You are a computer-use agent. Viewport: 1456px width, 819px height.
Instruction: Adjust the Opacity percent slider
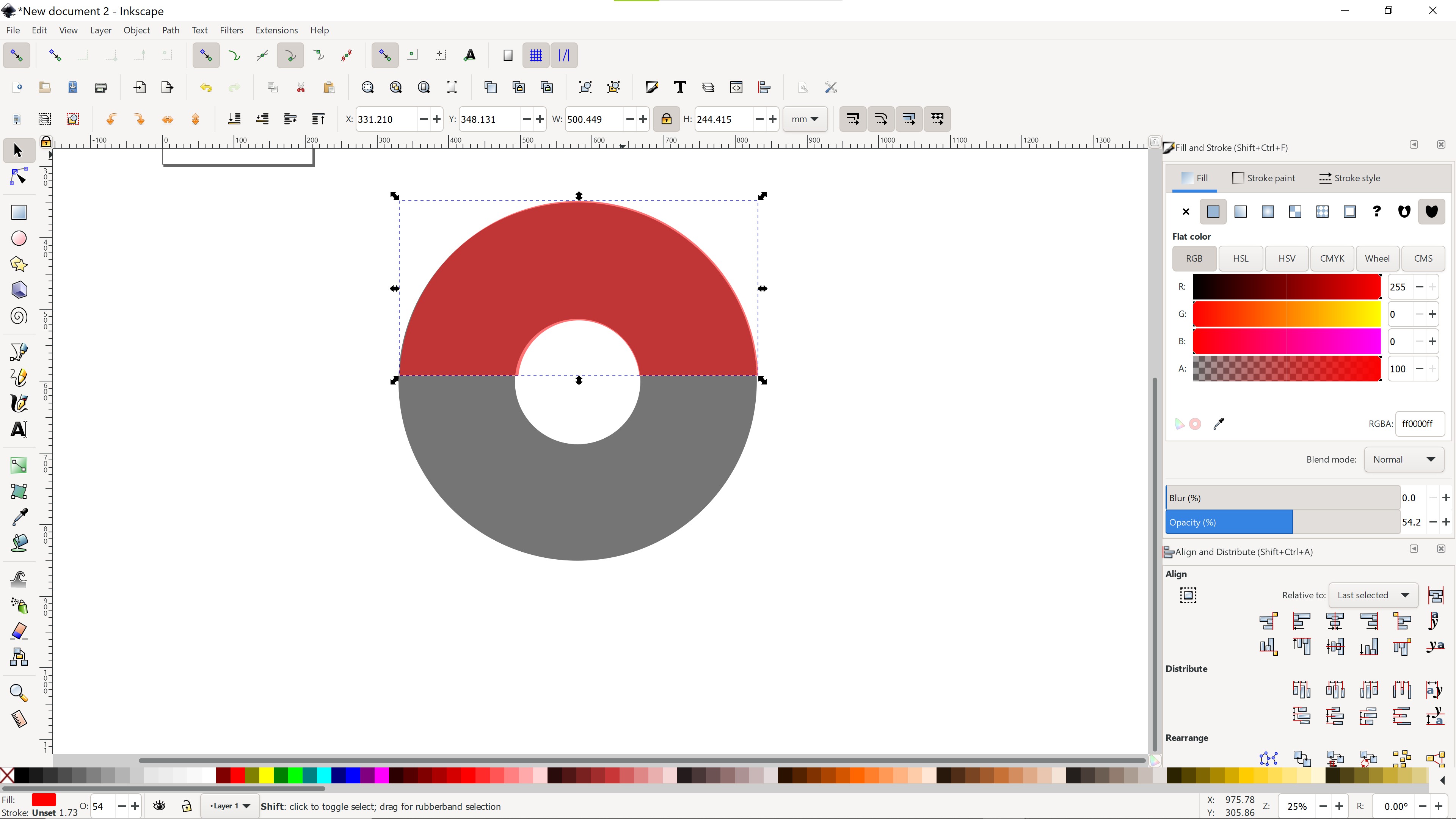click(x=1282, y=522)
